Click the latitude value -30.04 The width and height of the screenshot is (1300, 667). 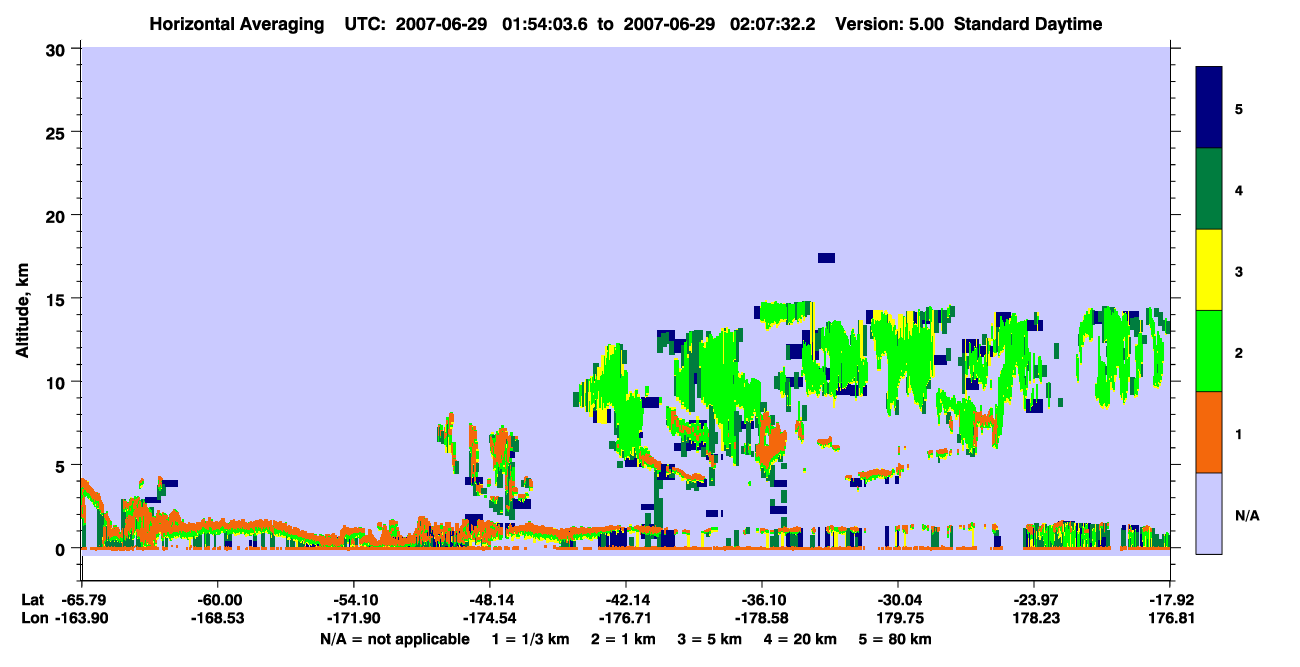point(897,600)
